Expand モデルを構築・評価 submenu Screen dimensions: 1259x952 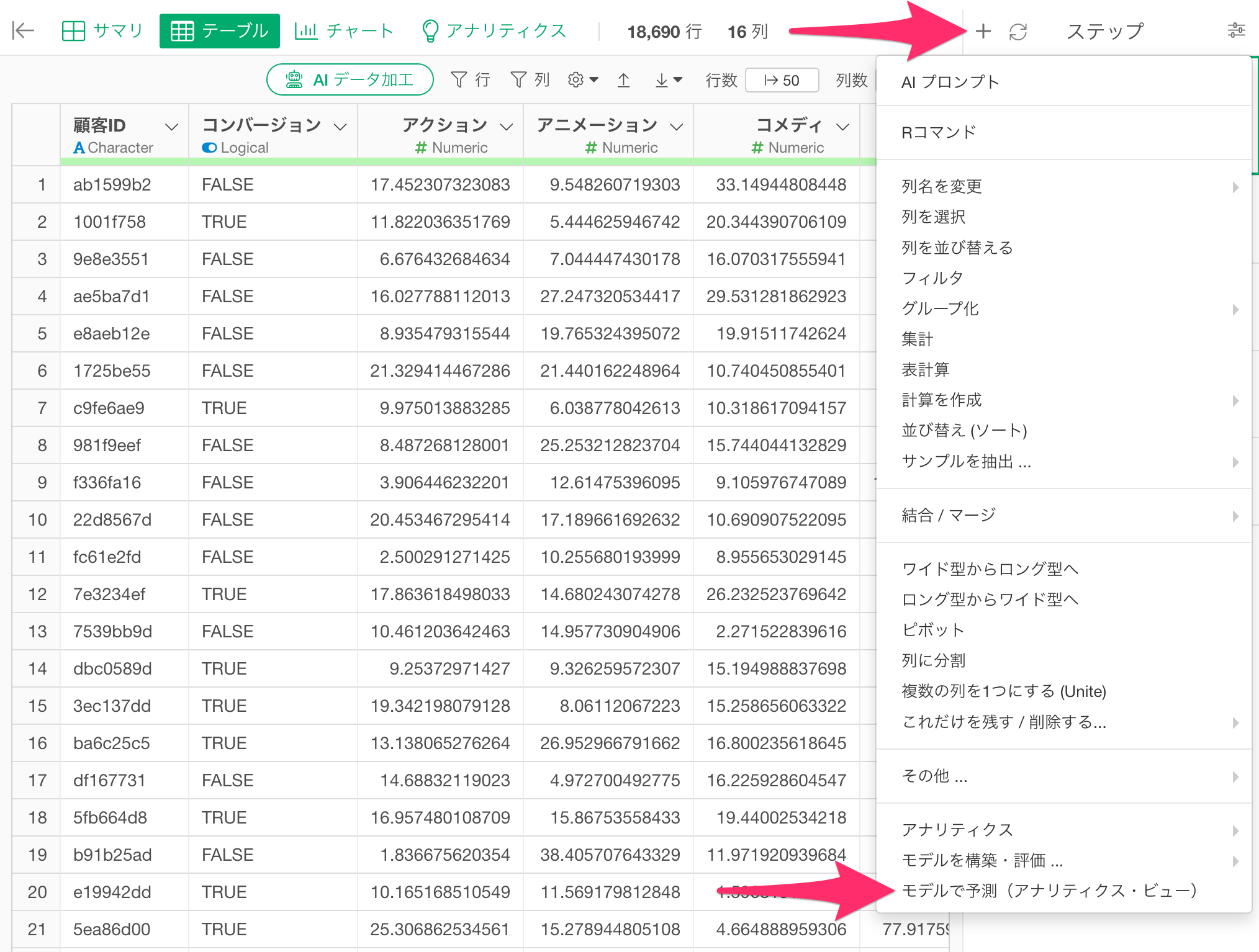click(1063, 860)
